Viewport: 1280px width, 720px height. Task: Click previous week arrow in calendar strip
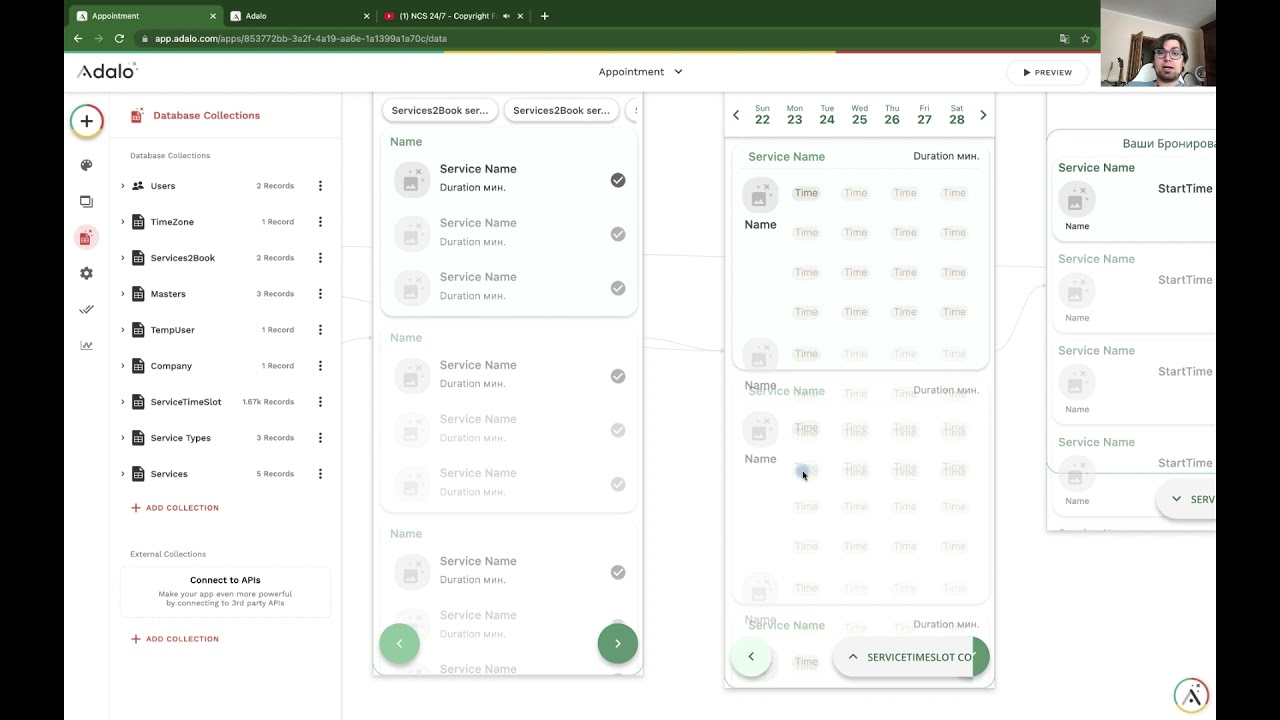(736, 115)
